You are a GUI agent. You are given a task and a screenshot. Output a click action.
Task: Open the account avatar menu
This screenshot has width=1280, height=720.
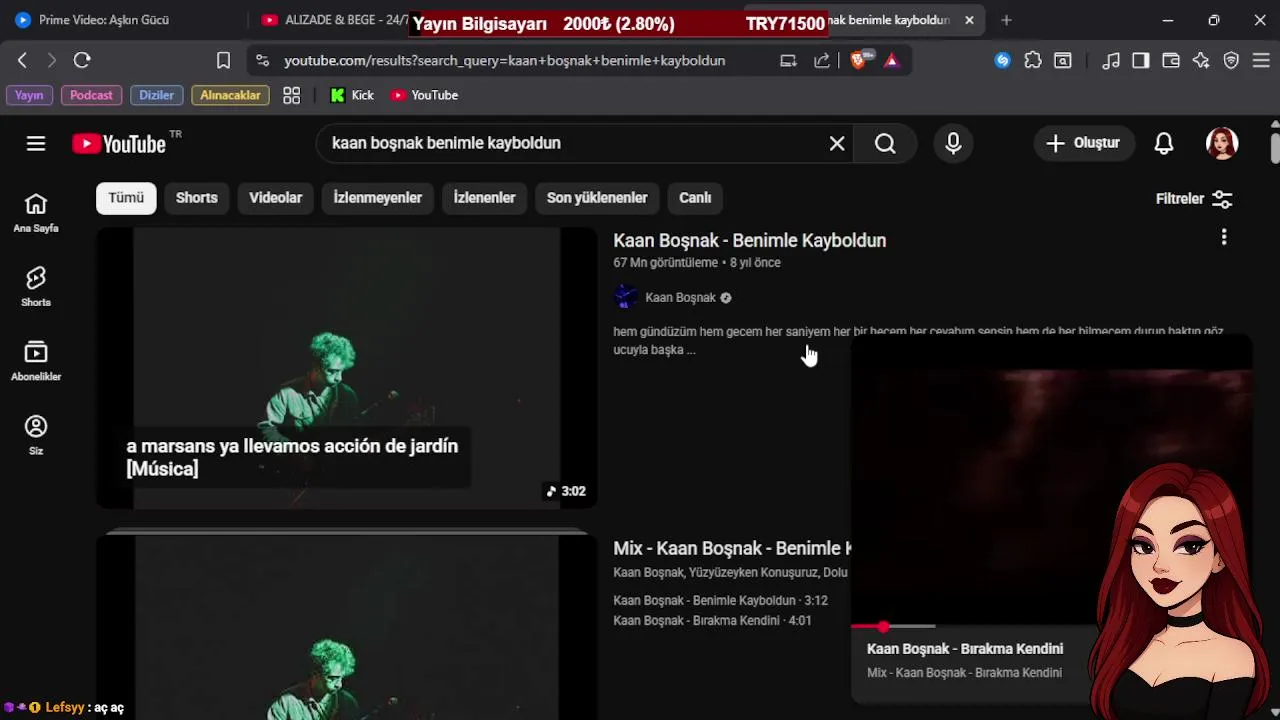(x=1222, y=143)
